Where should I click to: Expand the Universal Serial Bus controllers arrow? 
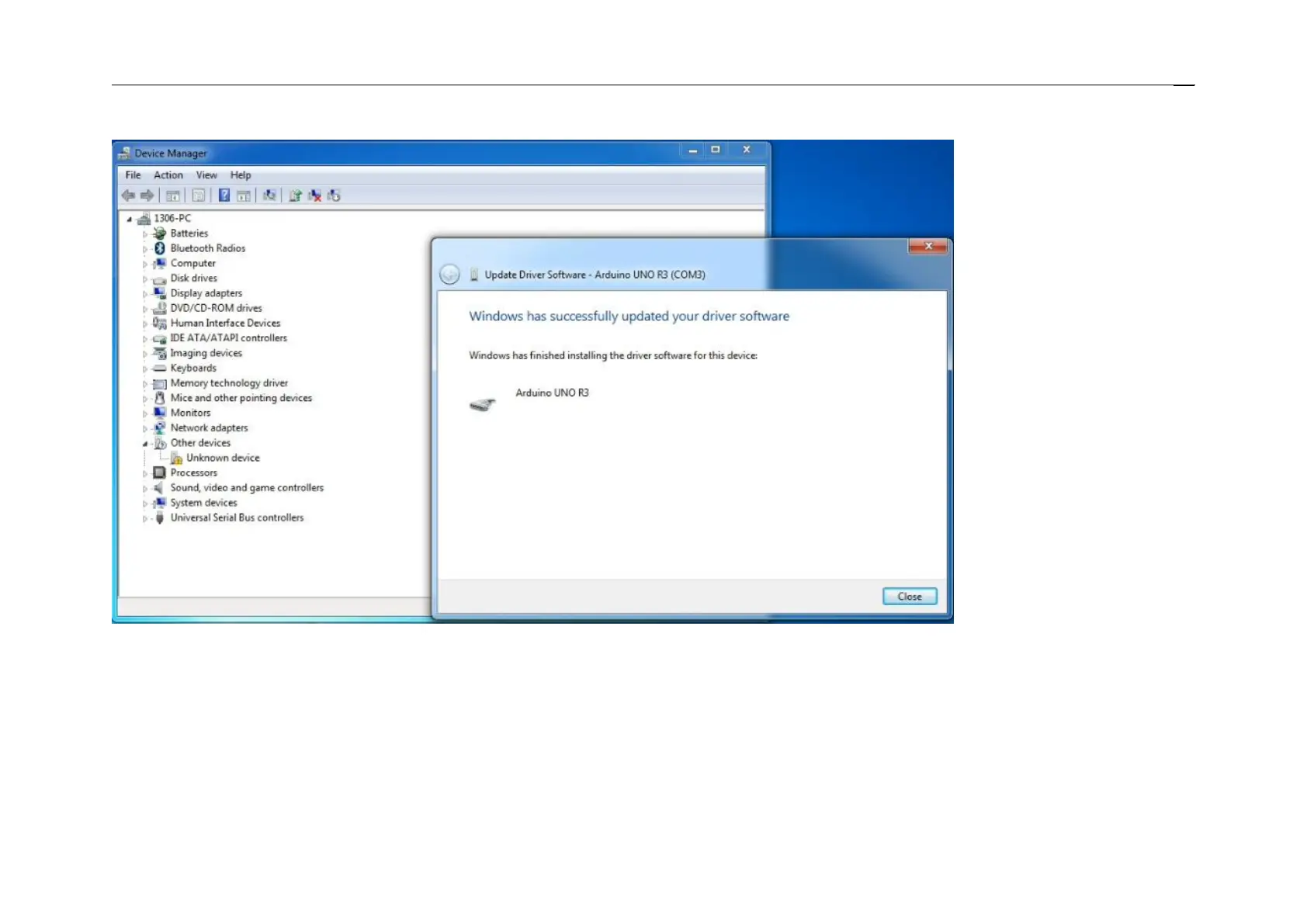tap(145, 519)
